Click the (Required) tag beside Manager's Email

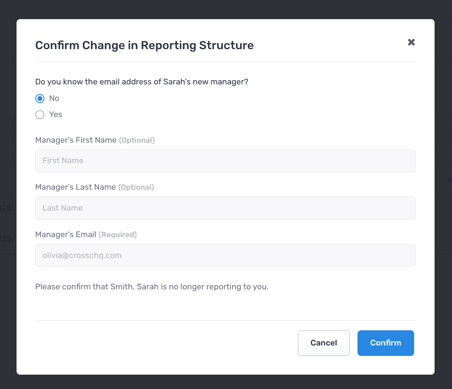pyautogui.click(x=118, y=235)
